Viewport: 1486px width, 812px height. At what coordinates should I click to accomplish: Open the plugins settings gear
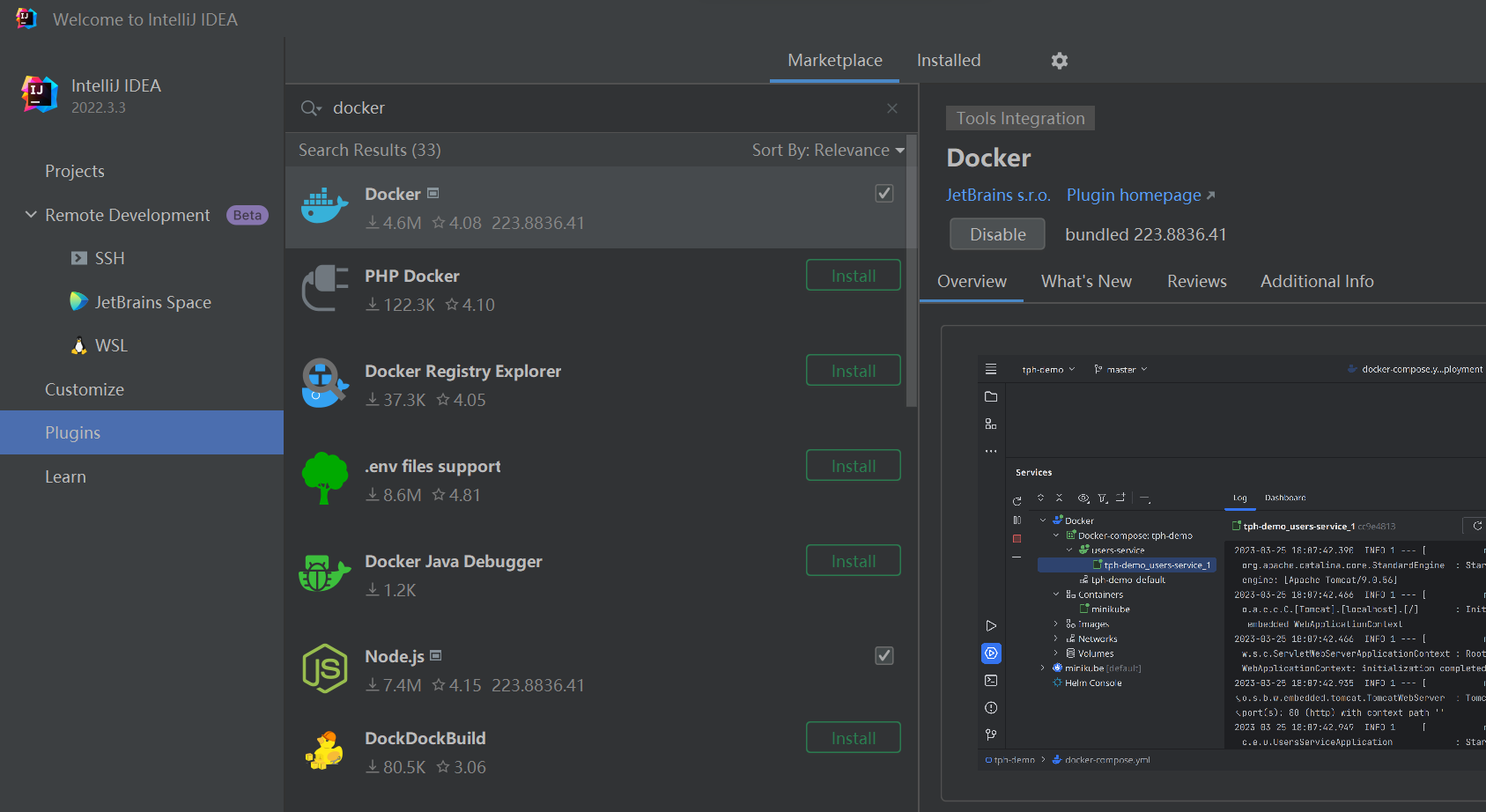click(1058, 60)
